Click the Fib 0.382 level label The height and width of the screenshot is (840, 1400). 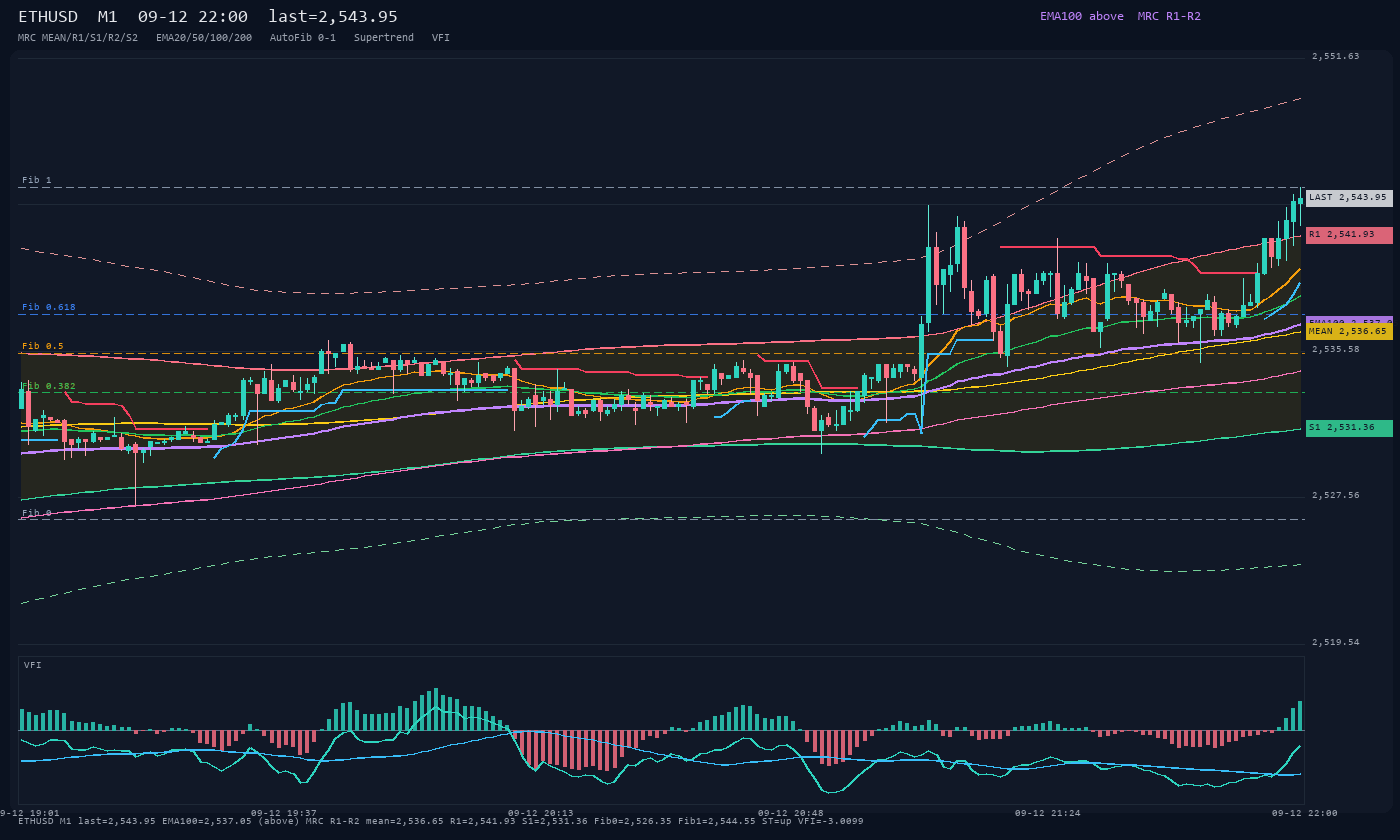49,386
